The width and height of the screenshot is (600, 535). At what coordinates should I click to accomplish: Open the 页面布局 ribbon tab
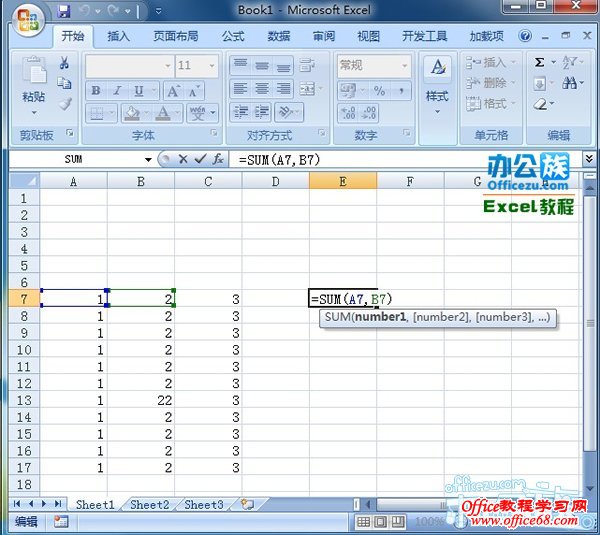point(175,37)
